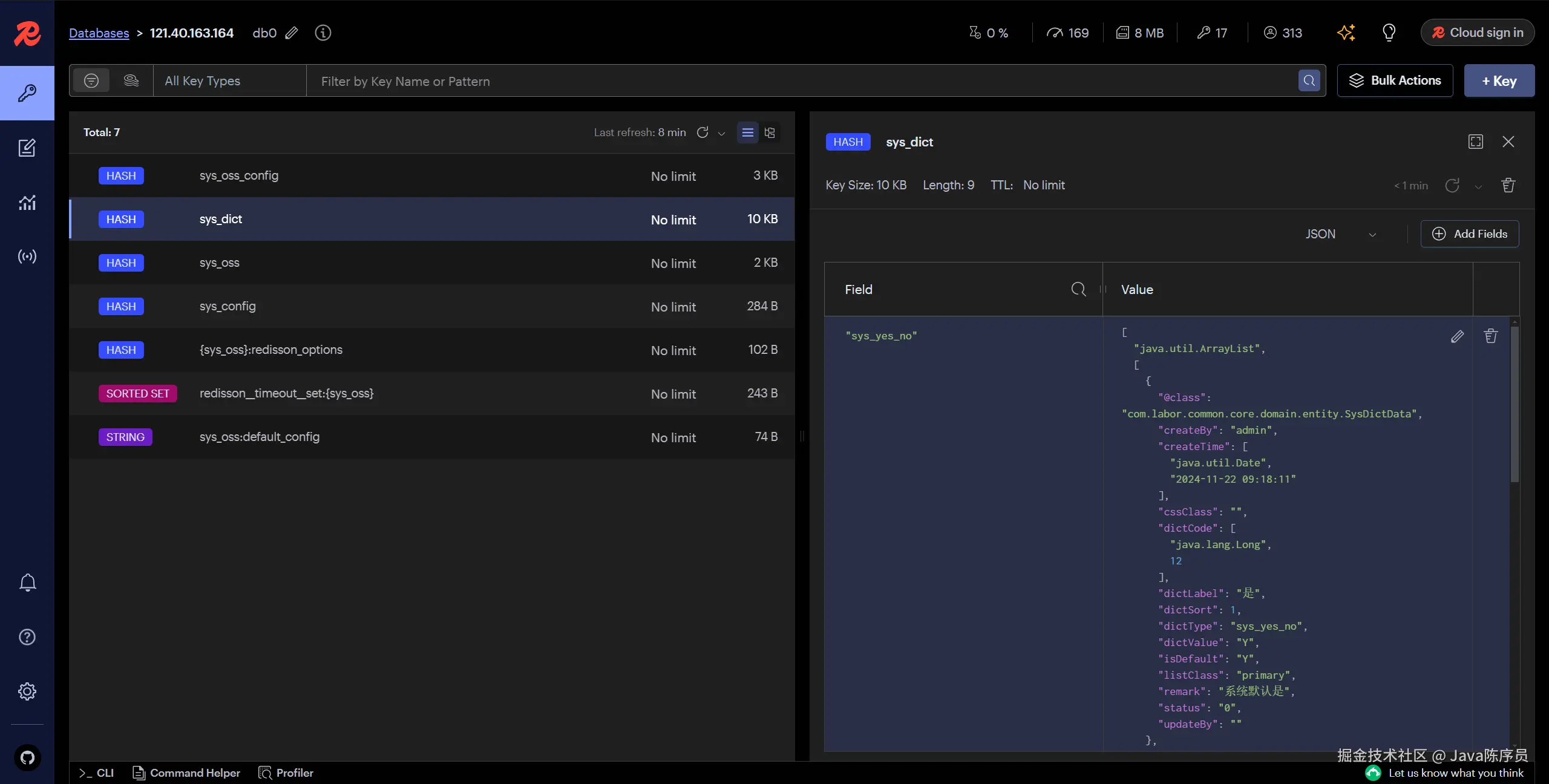Switch to tree view of keys
The width and height of the screenshot is (1549, 784).
[x=770, y=132]
